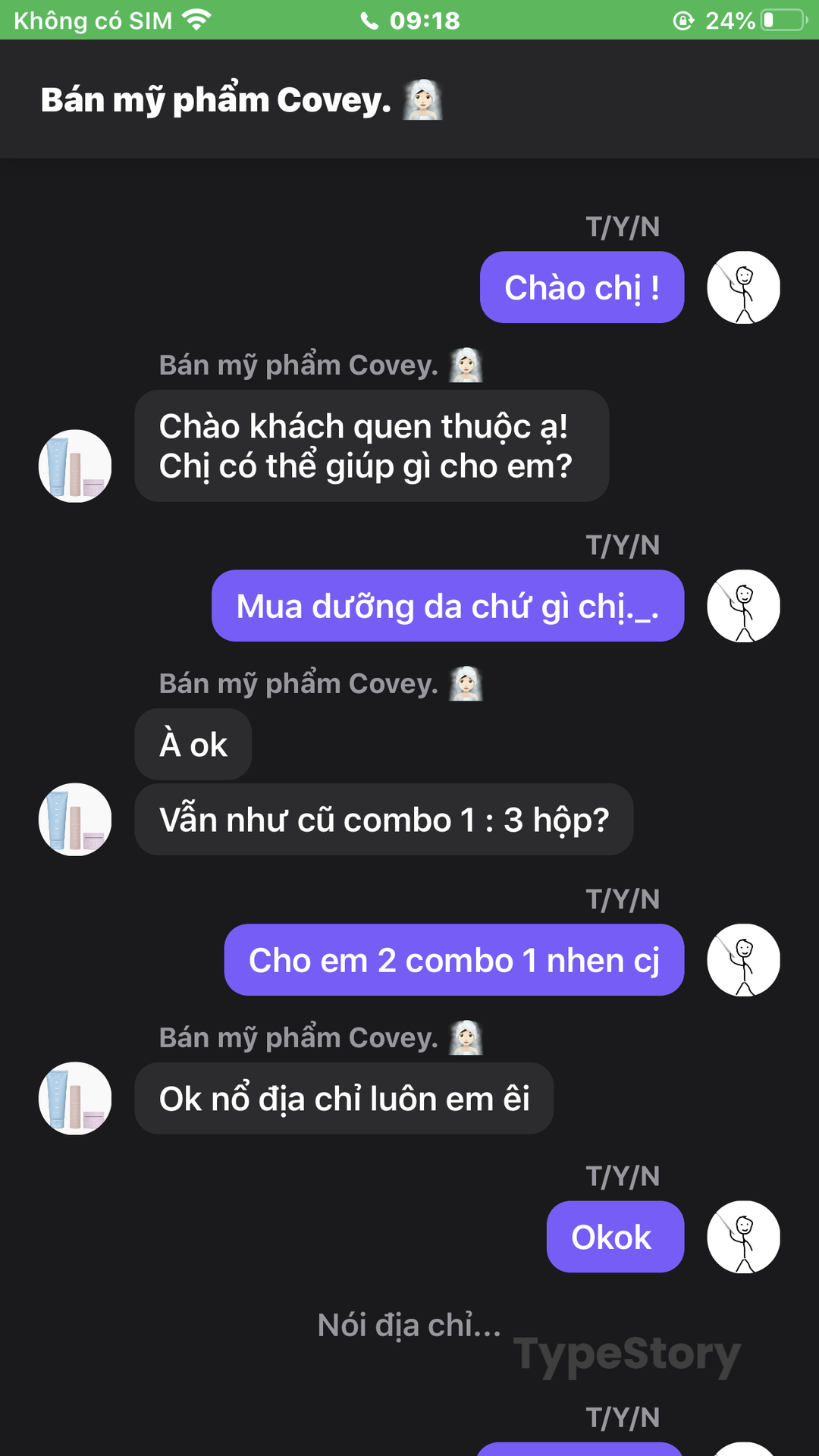Tap the "Okok" message bubble
The height and width of the screenshot is (1456, 819).
point(616,1237)
